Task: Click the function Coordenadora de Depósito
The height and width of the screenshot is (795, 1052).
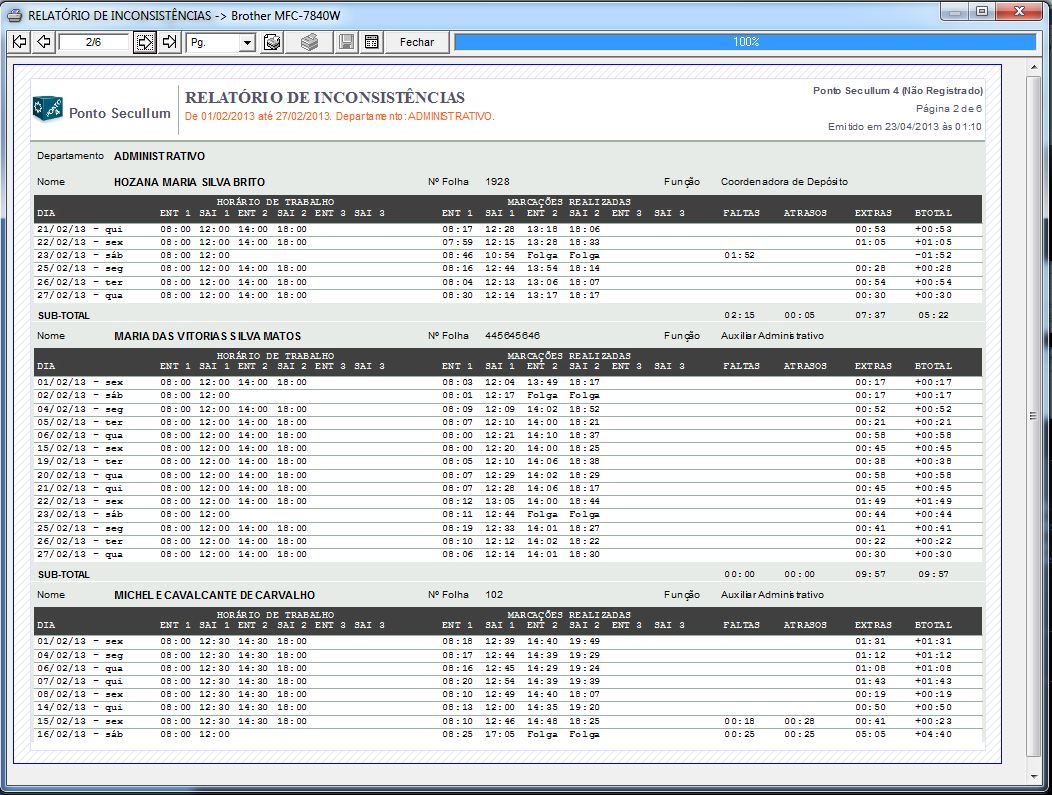Action: click(x=784, y=182)
